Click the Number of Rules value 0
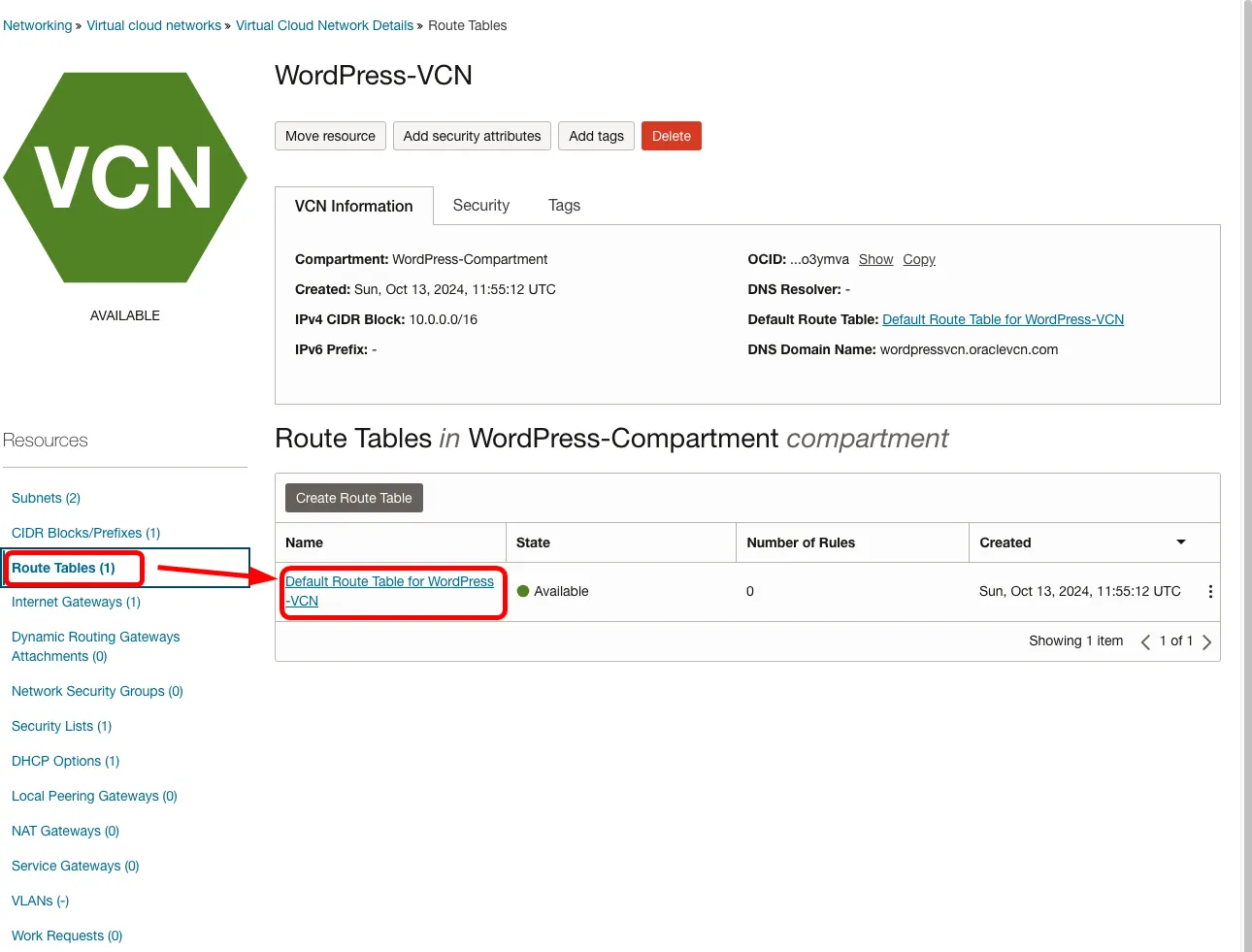The width and height of the screenshot is (1252, 952). pos(750,591)
